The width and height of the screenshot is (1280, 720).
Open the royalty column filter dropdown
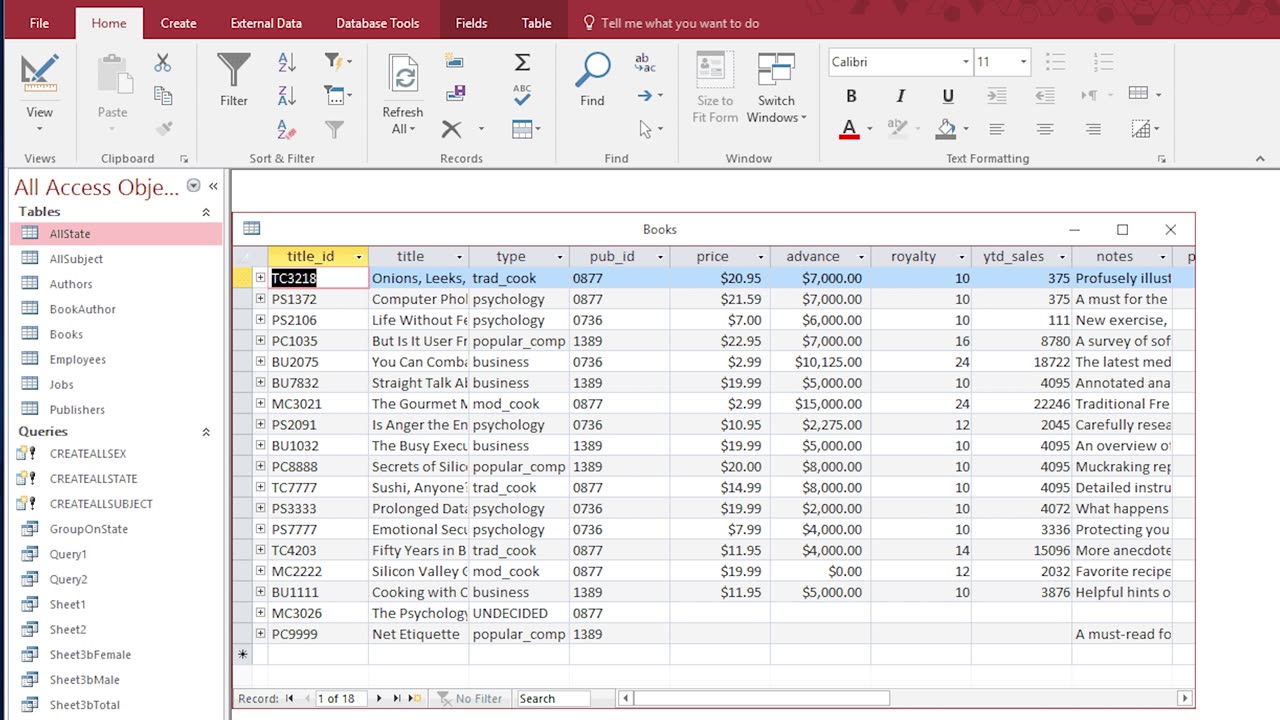coord(961,257)
